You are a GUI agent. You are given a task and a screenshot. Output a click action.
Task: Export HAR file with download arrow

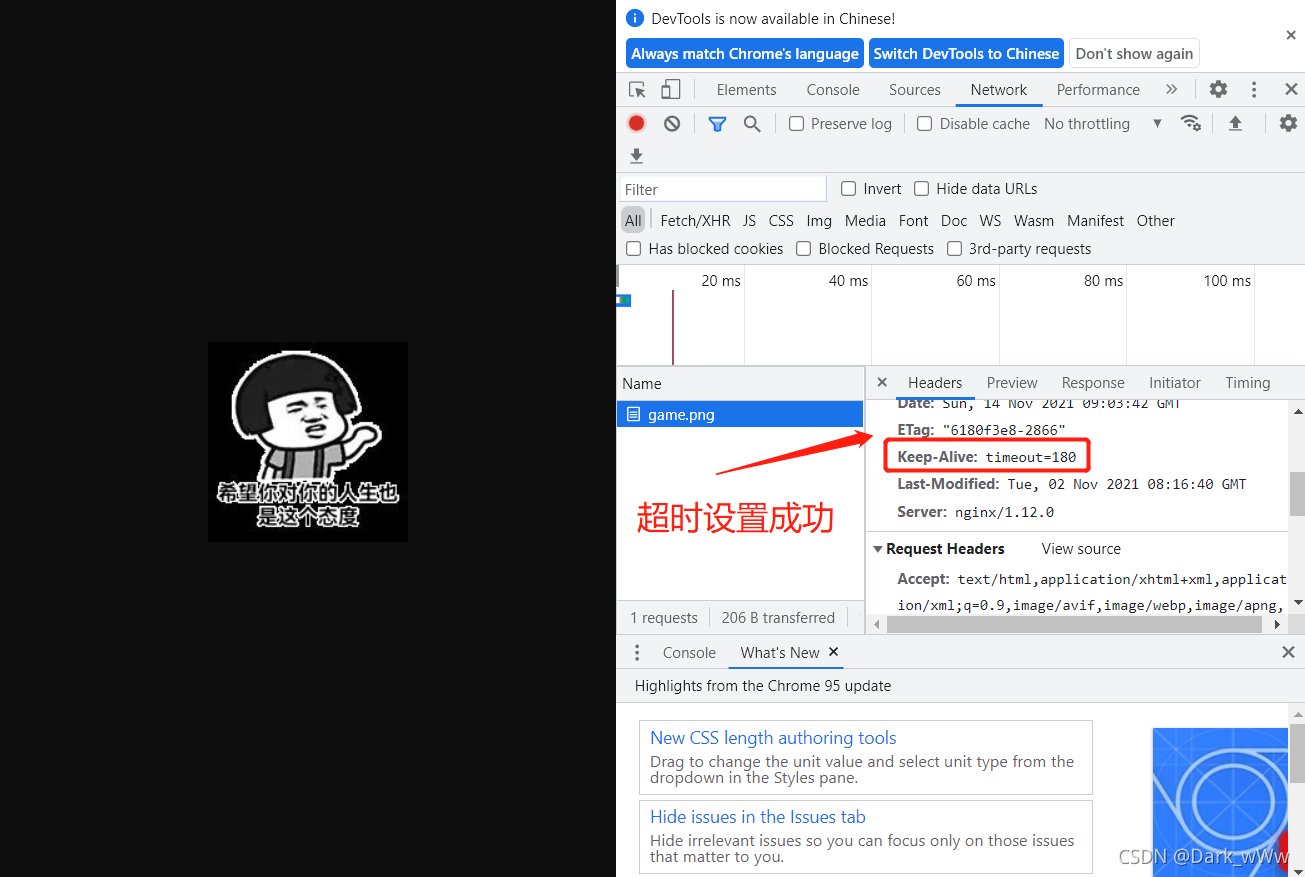636,156
